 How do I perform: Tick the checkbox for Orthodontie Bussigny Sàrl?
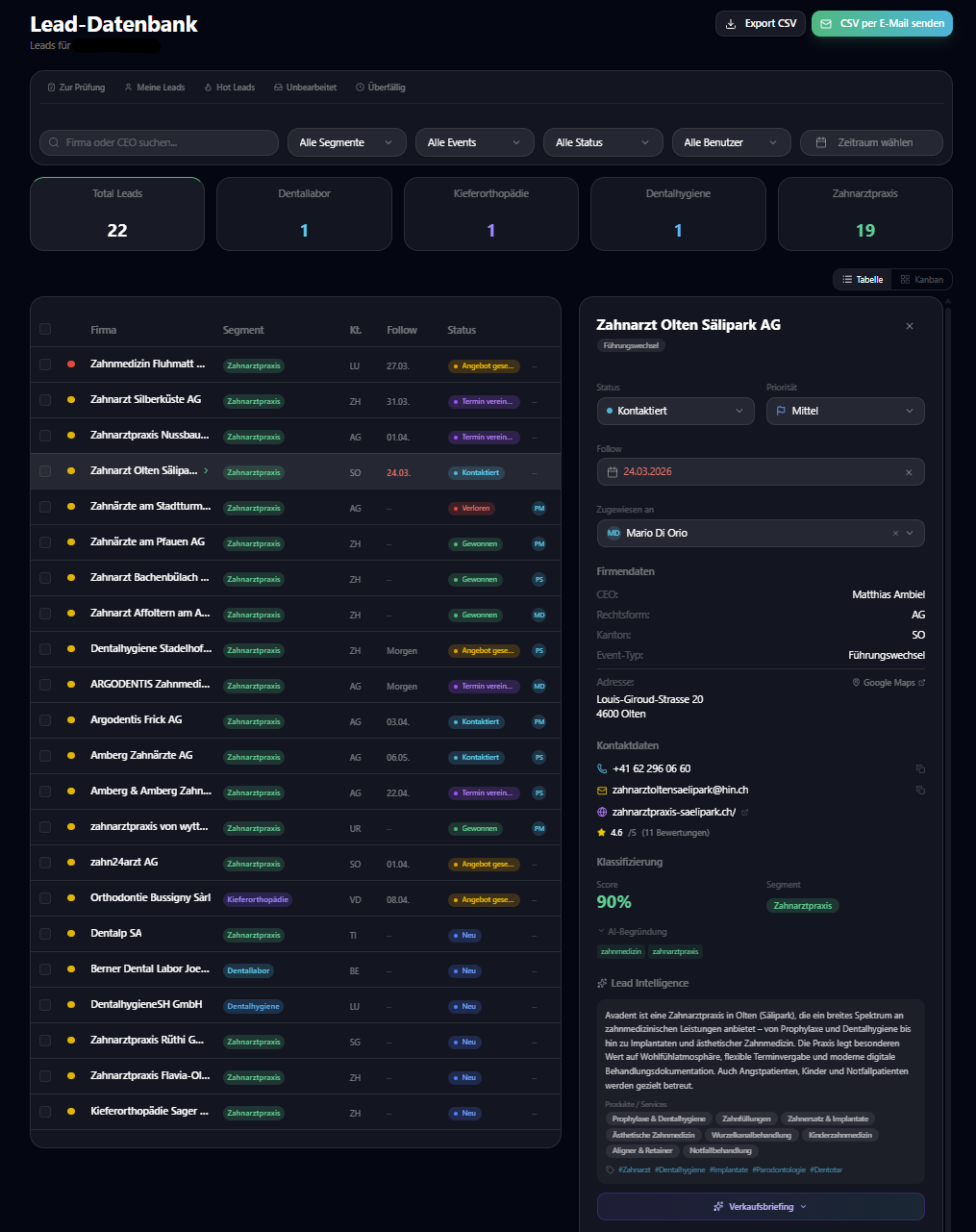(45, 898)
